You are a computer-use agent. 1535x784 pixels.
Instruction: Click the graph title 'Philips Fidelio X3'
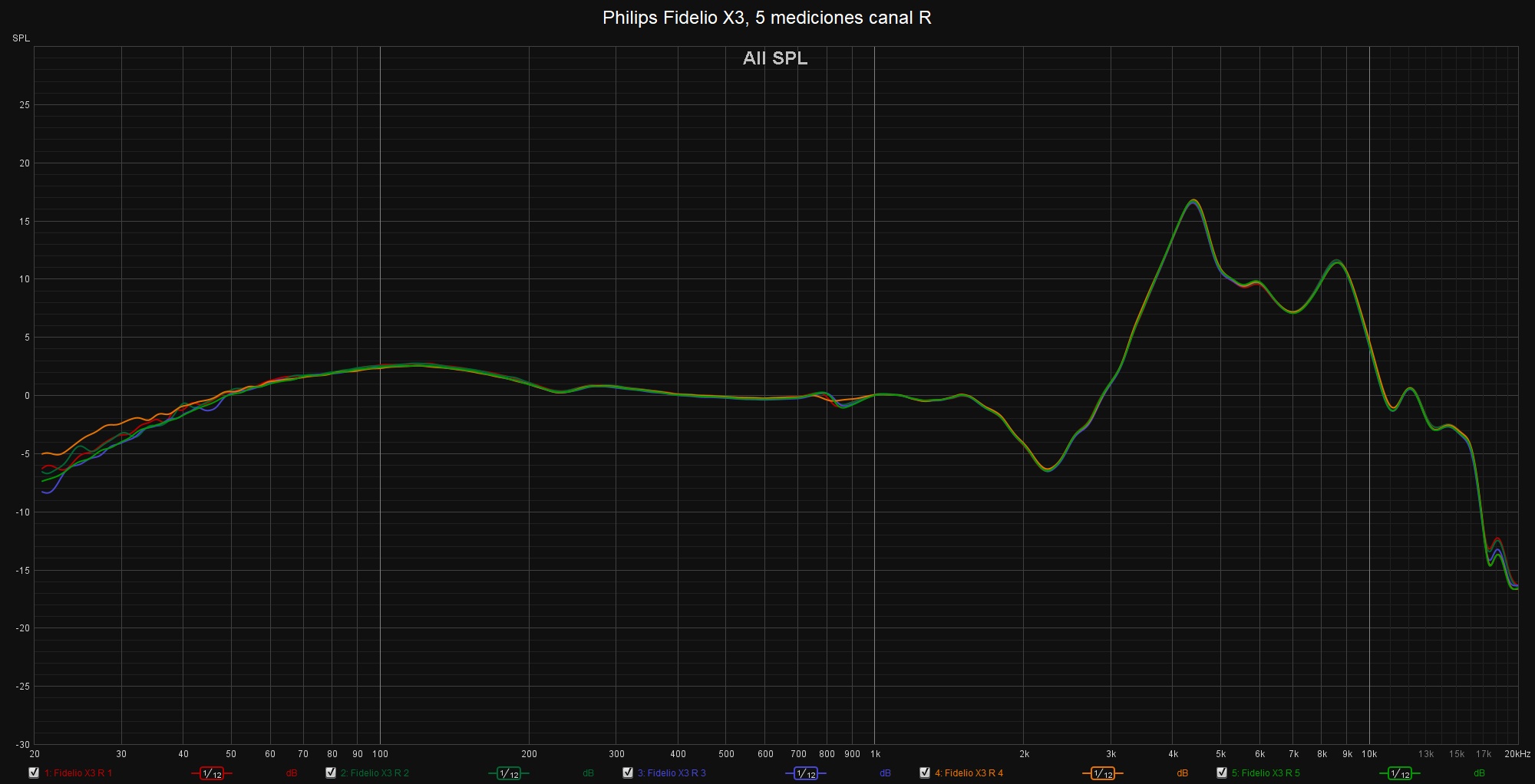[x=767, y=18]
